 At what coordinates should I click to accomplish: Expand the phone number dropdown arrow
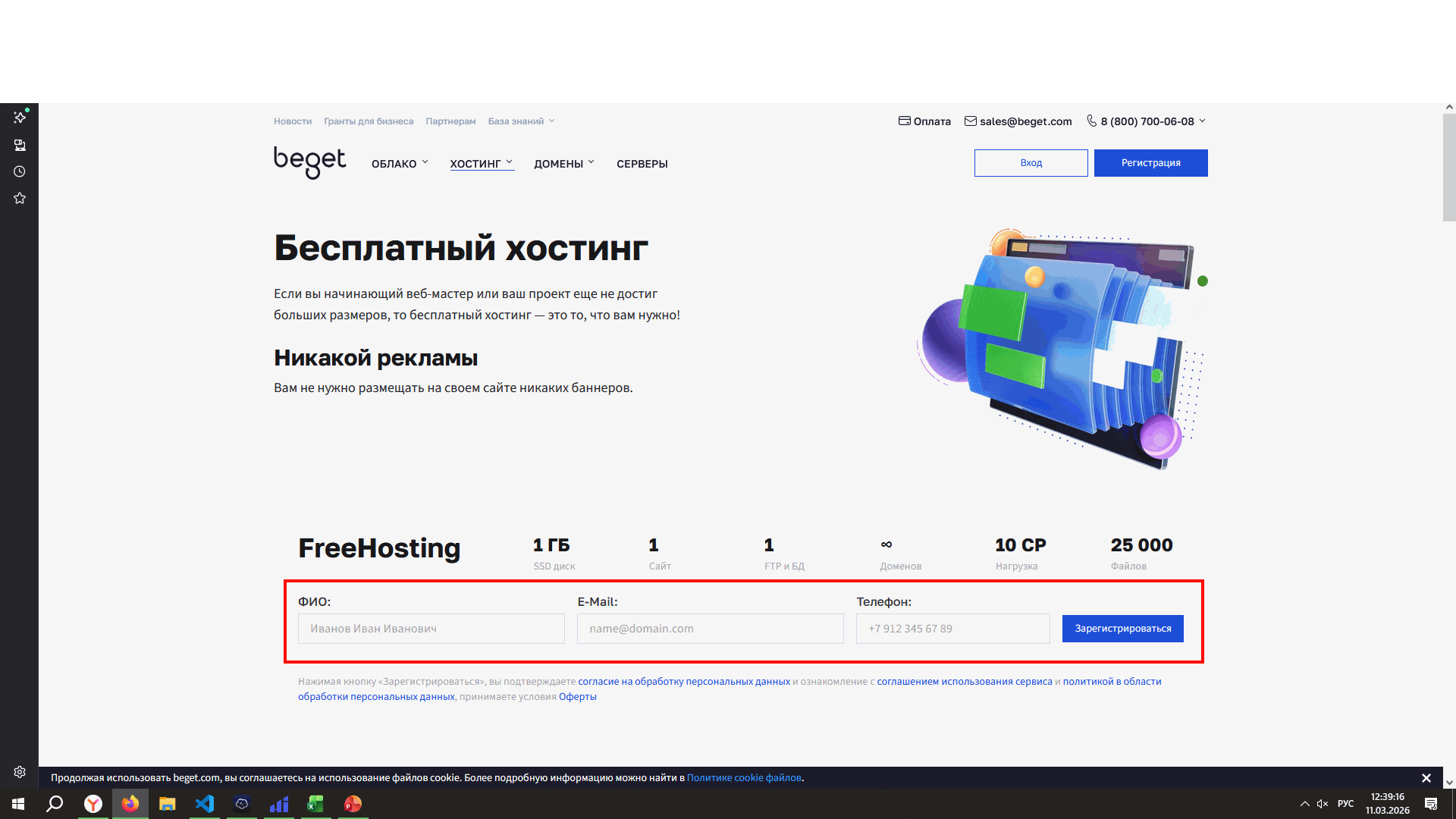[1202, 121]
